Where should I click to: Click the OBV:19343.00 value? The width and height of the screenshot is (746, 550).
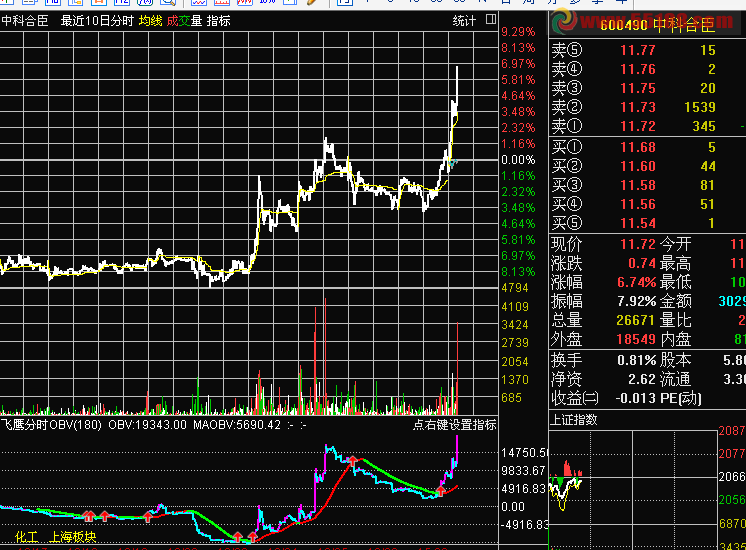pyautogui.click(x=147, y=424)
